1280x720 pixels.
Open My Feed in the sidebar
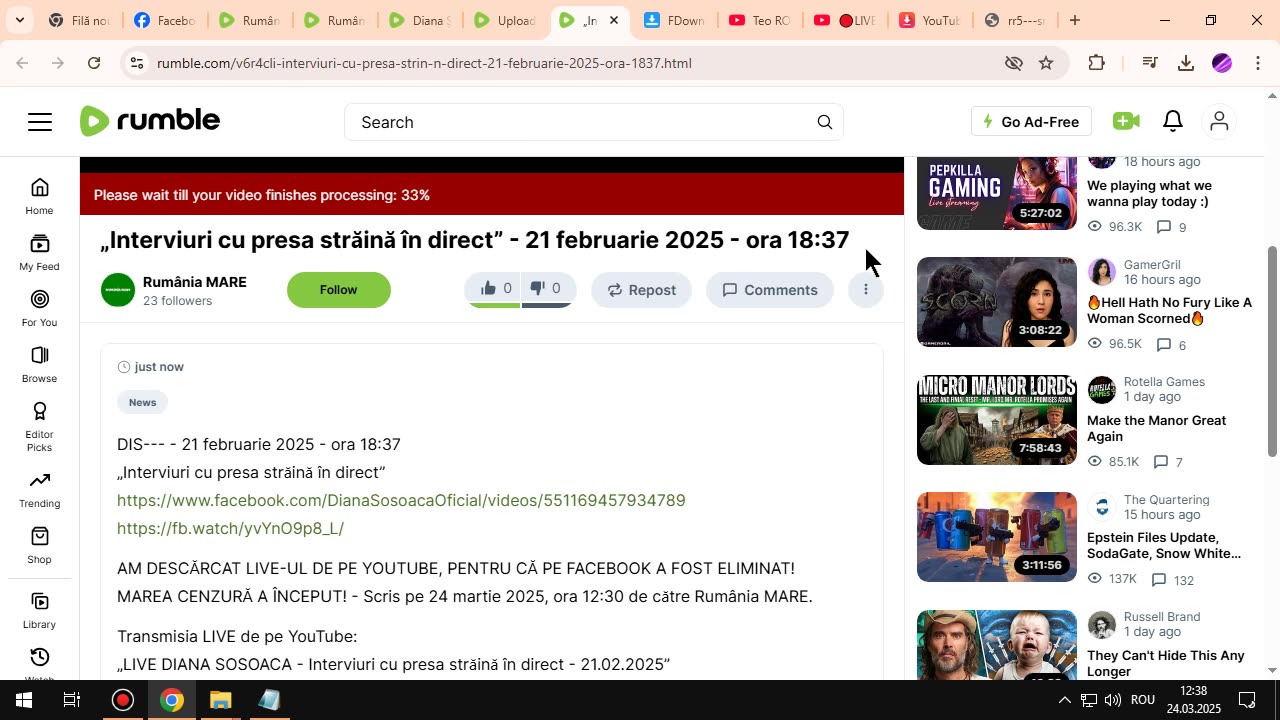pos(40,253)
